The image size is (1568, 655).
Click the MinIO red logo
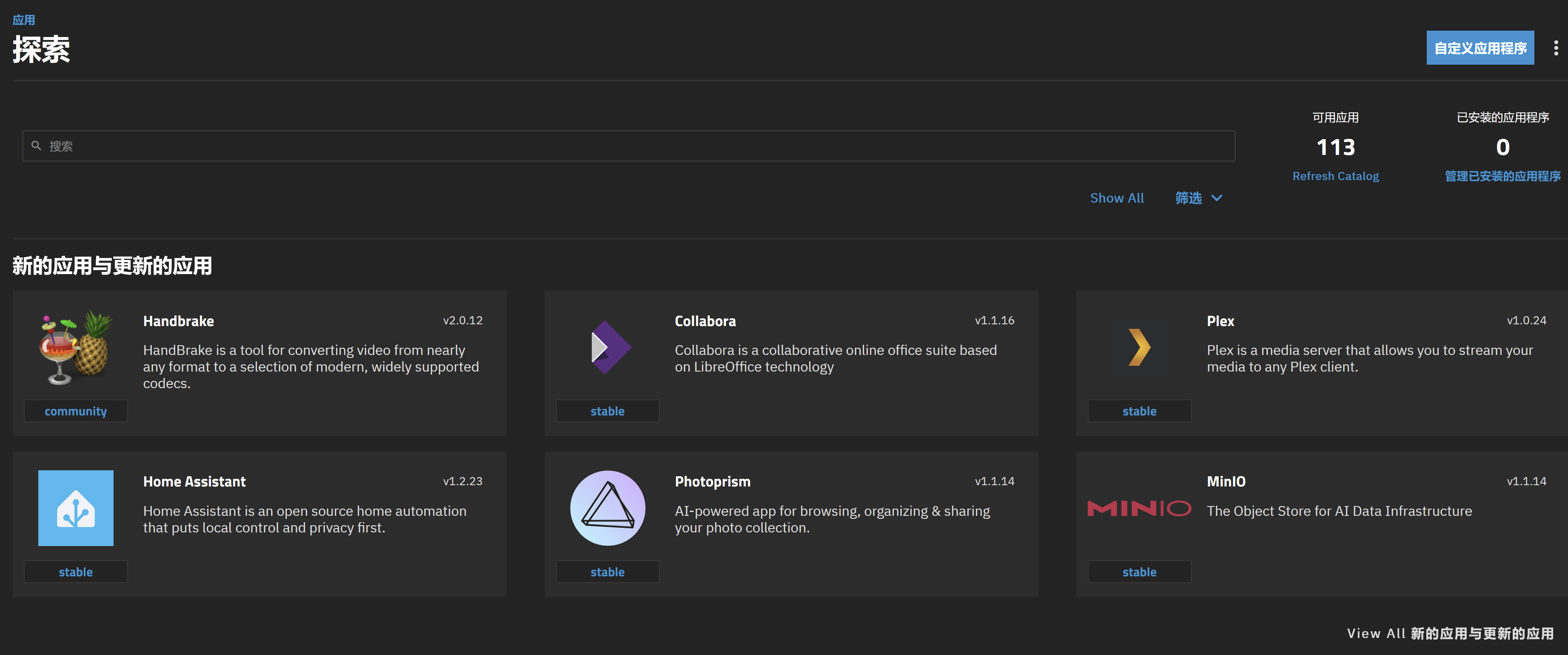[x=1139, y=508]
